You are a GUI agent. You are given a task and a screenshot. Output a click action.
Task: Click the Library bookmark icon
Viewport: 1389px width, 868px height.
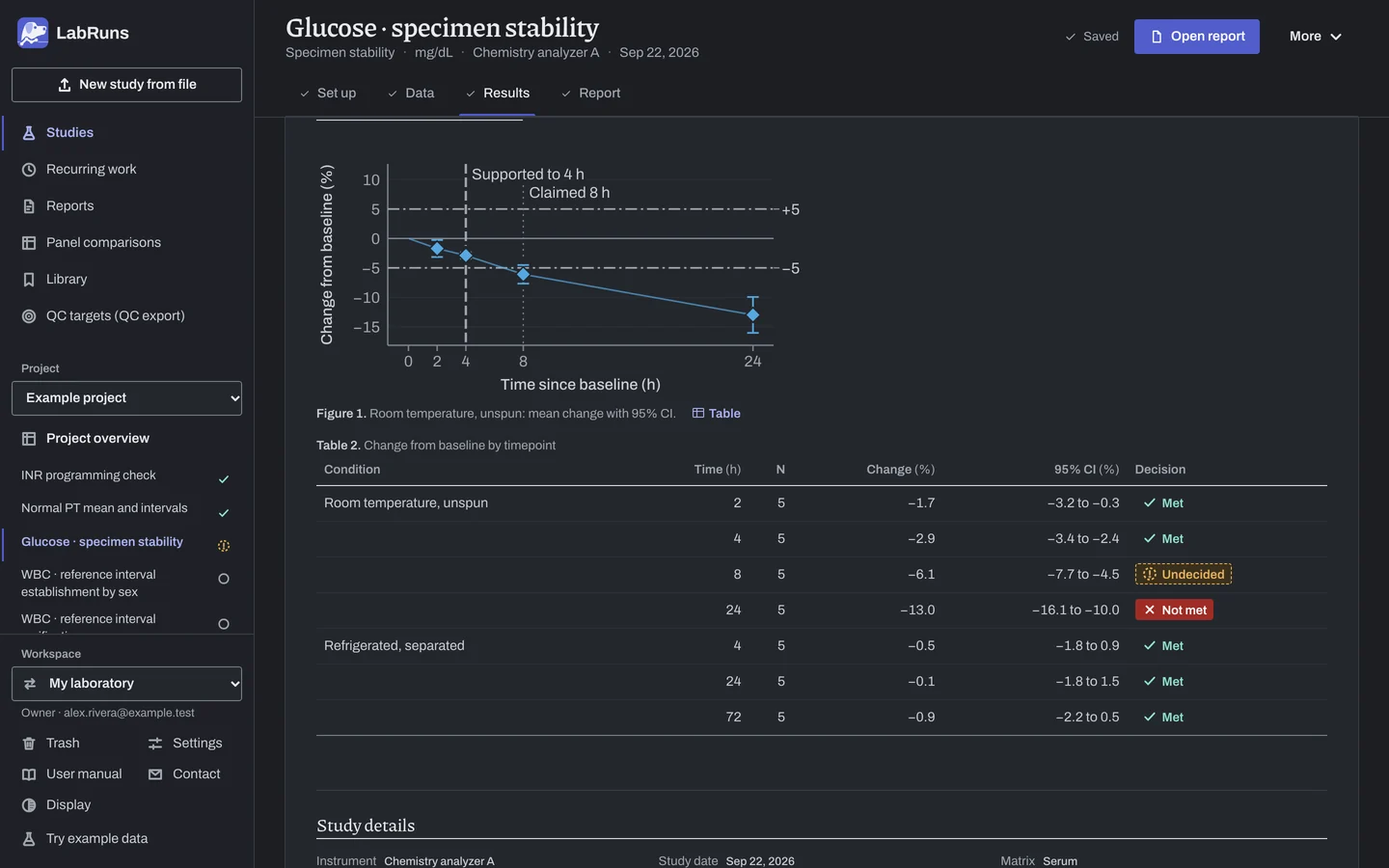29,280
